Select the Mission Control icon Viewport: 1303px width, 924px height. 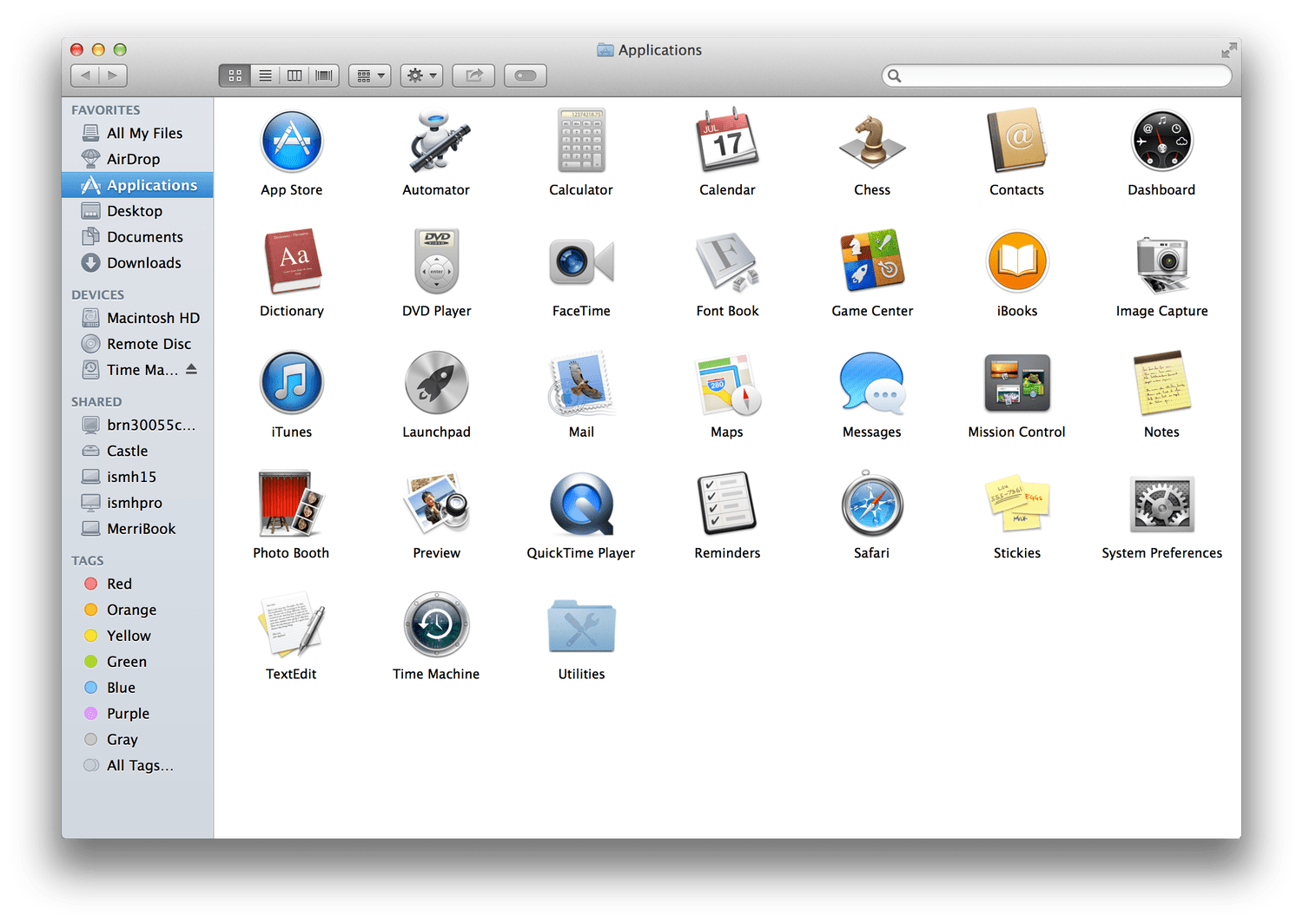(x=1016, y=383)
